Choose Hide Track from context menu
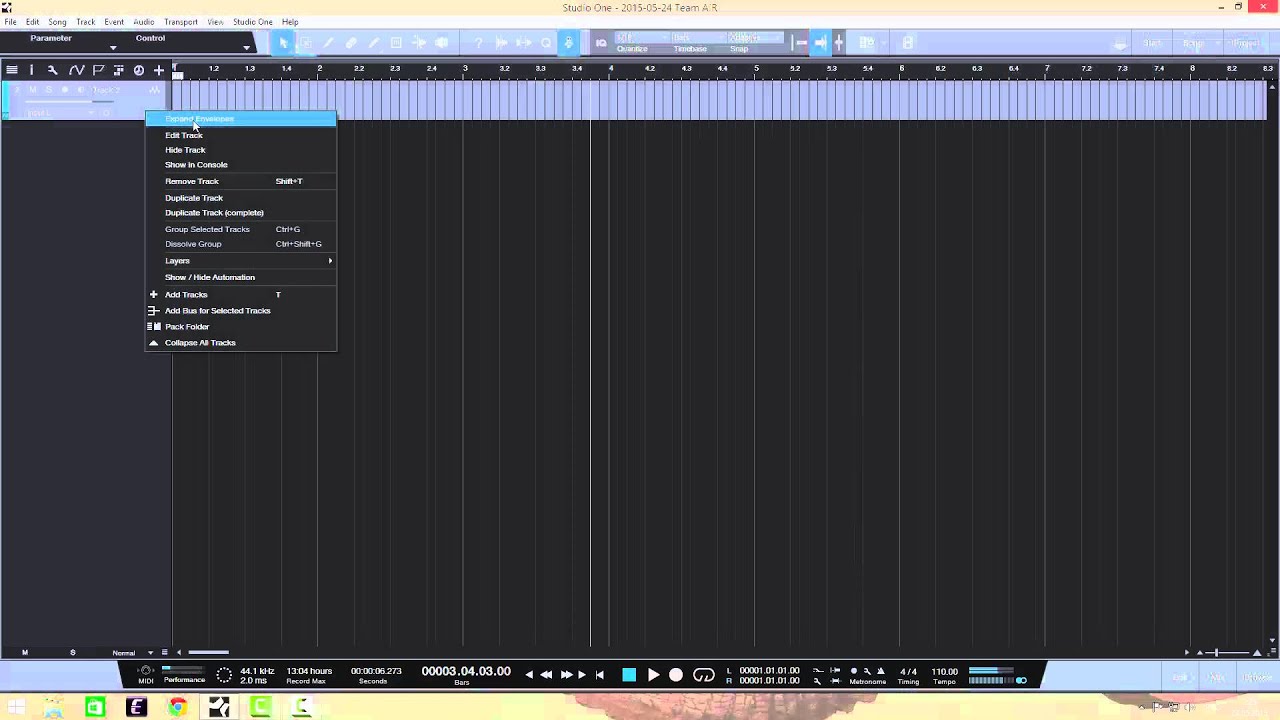This screenshot has height=720, width=1280. coord(241,150)
